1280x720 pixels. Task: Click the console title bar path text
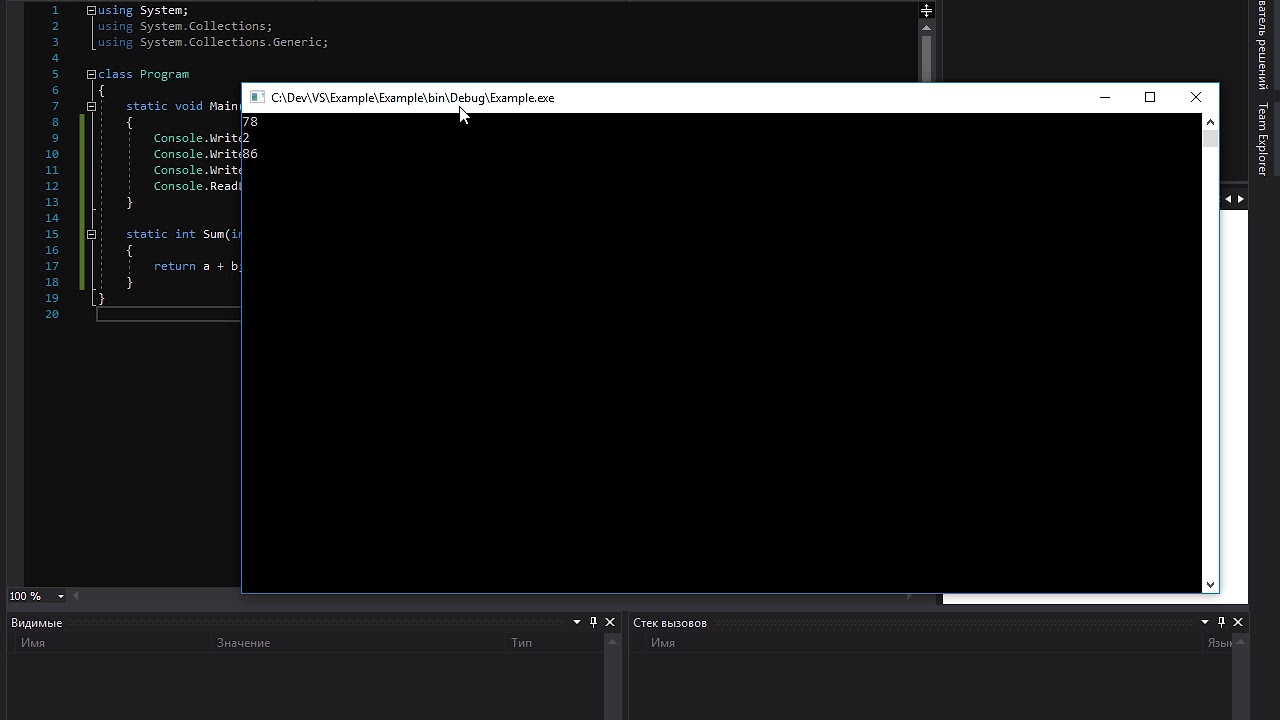pos(412,97)
